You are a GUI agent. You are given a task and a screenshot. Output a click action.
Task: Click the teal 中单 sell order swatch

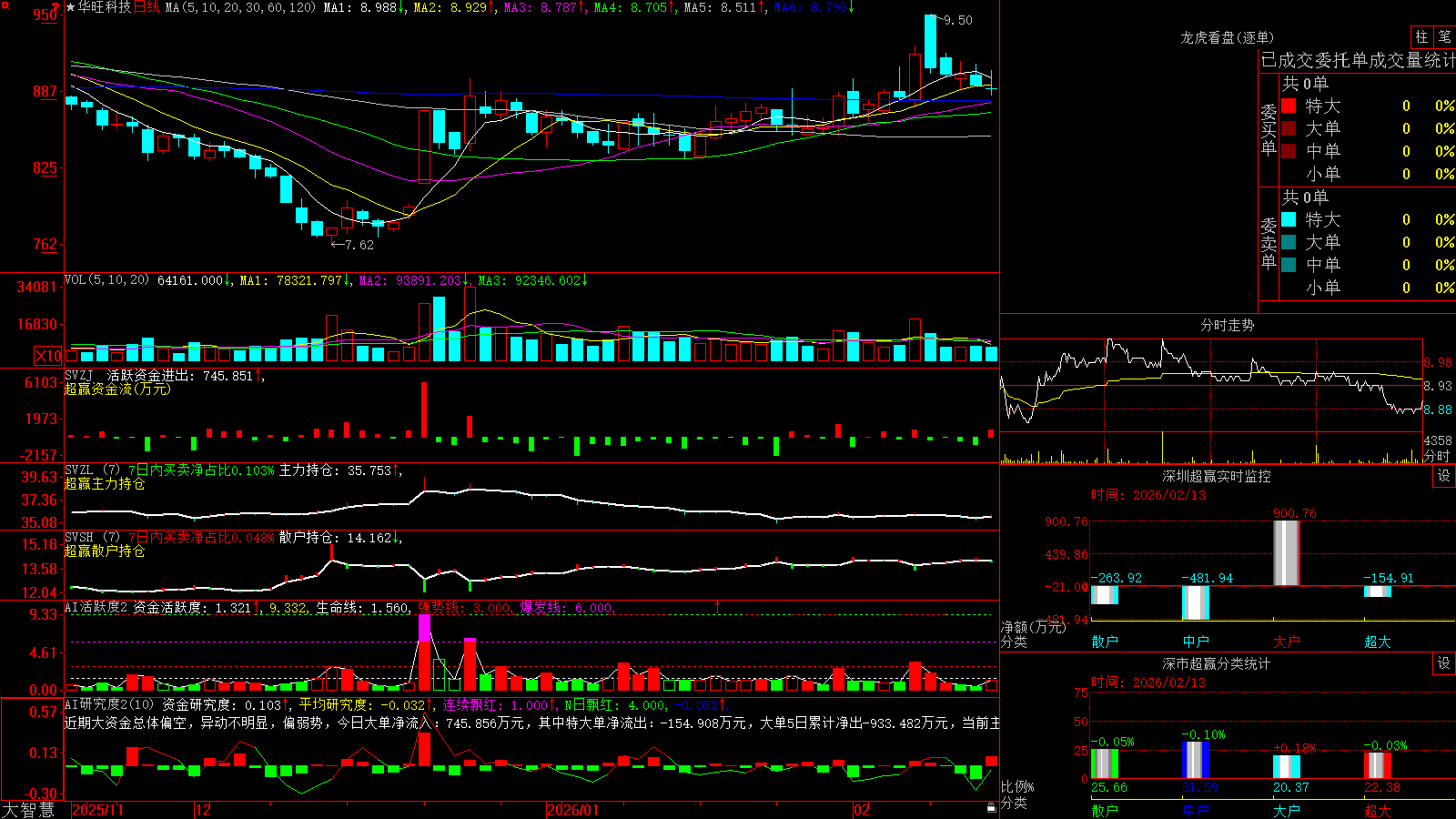point(1289,265)
